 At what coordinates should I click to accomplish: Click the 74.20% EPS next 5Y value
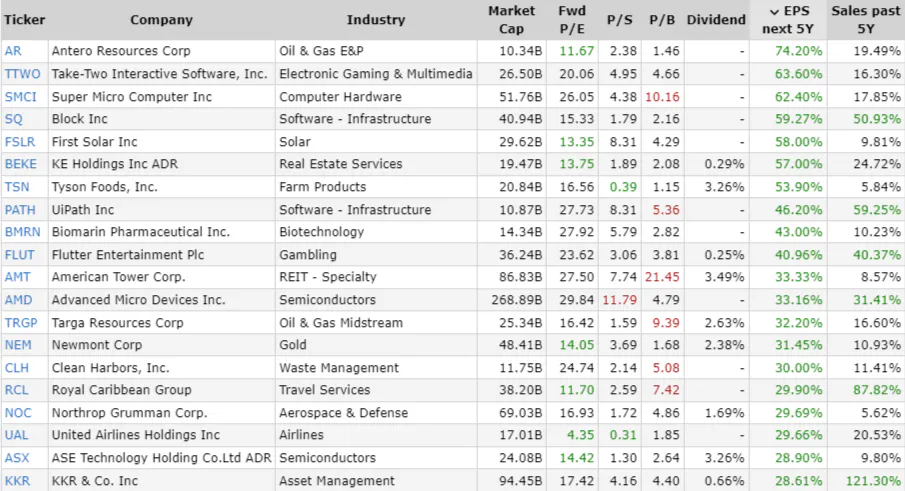click(799, 51)
